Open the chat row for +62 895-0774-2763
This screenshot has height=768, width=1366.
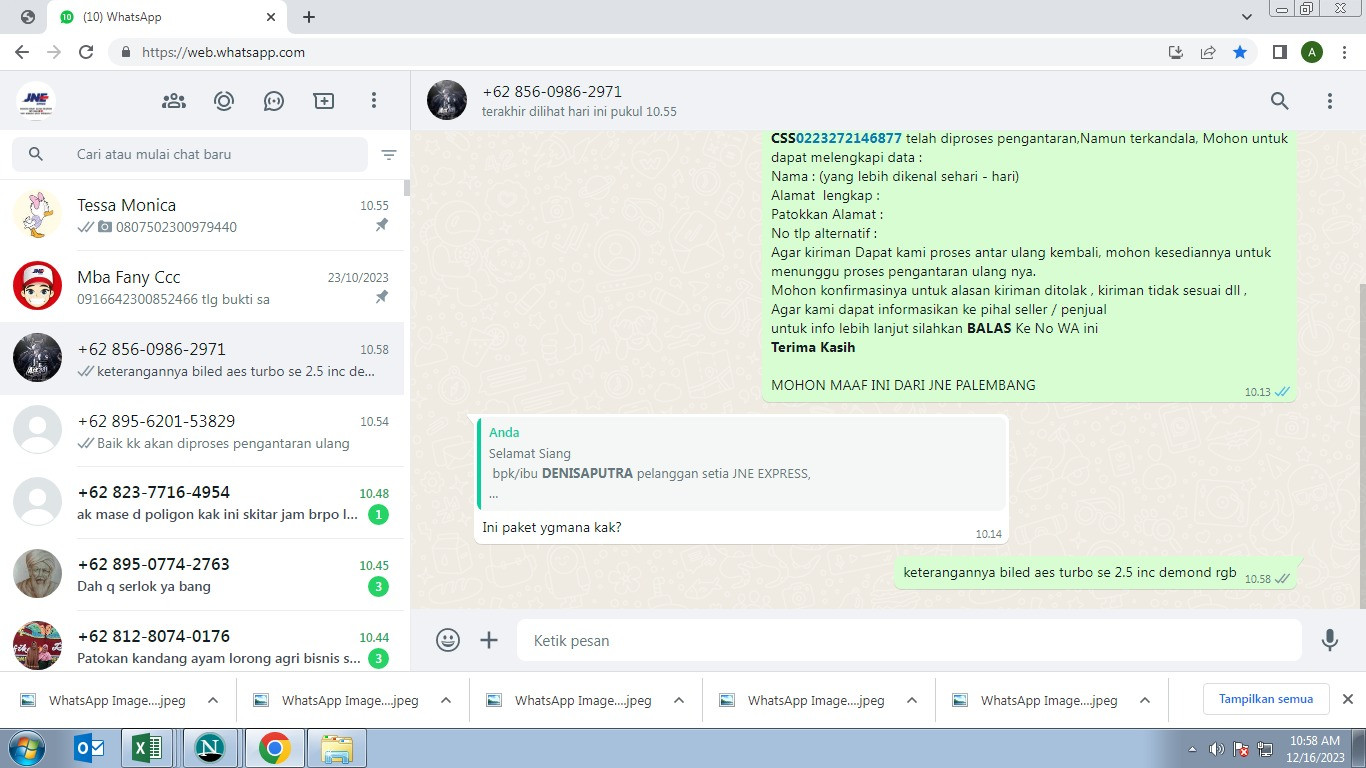click(x=202, y=575)
